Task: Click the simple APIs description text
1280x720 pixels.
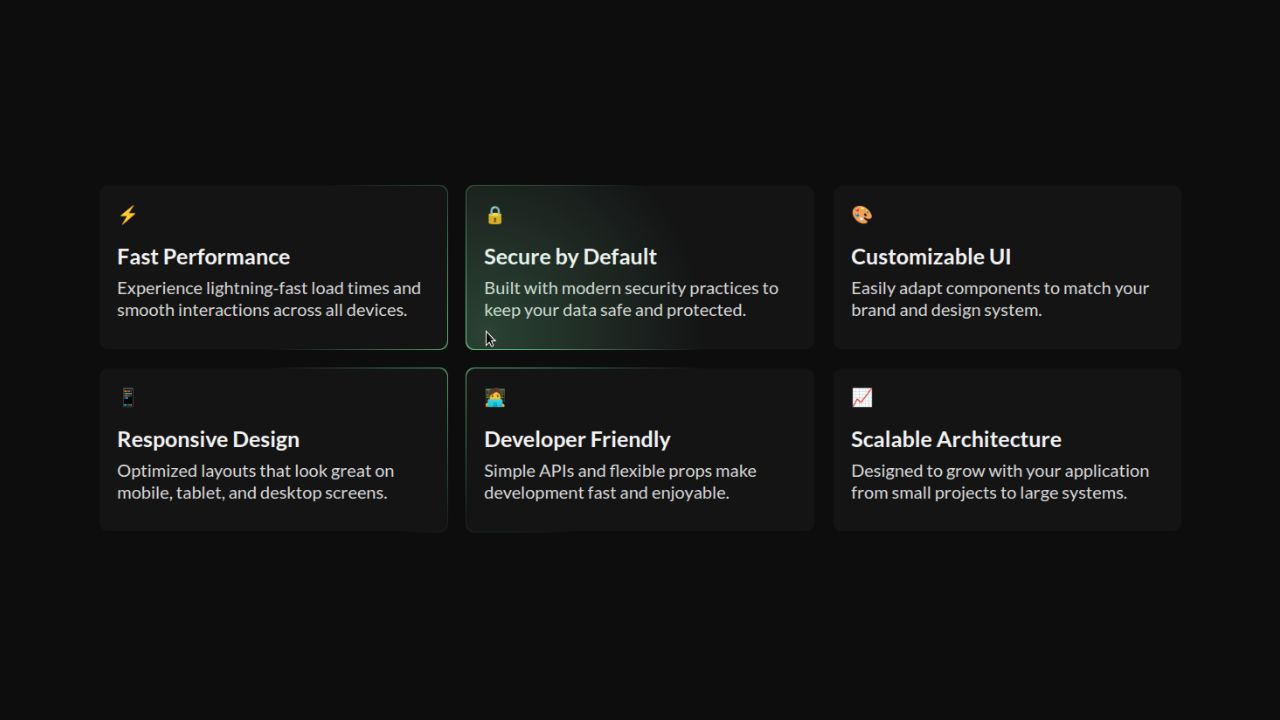Action: click(619, 482)
